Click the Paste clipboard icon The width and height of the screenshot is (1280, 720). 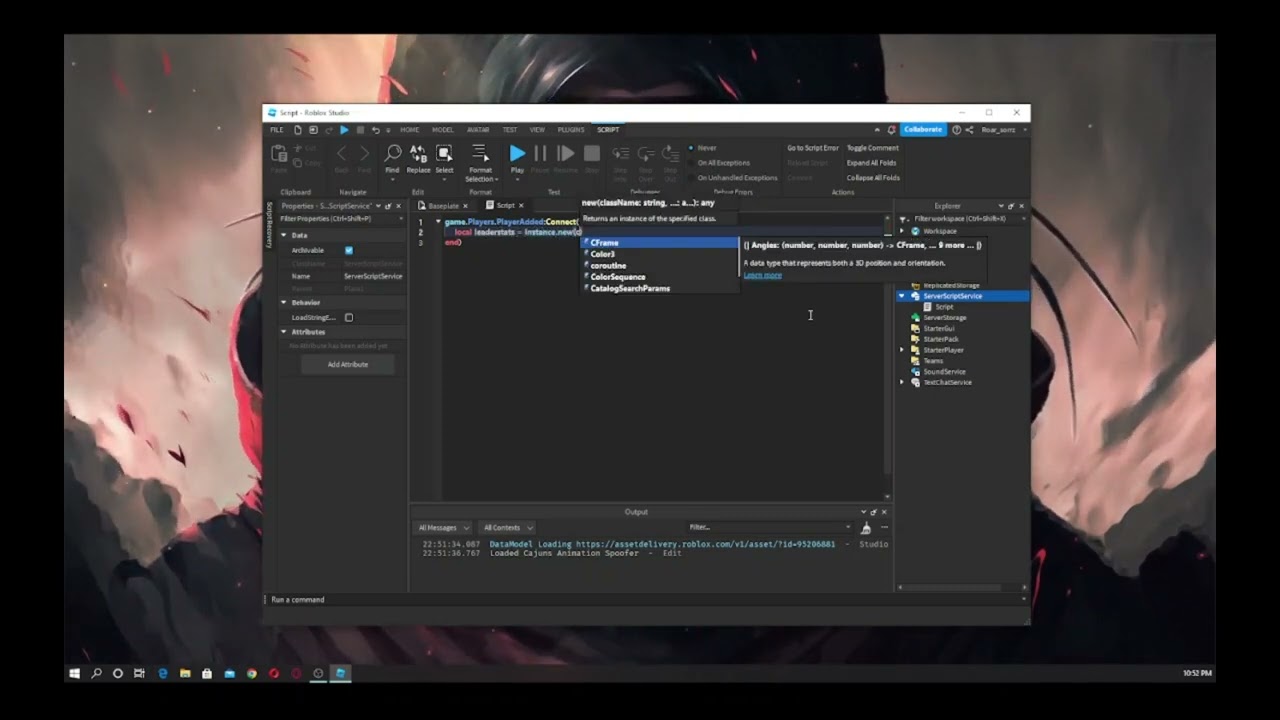click(280, 153)
